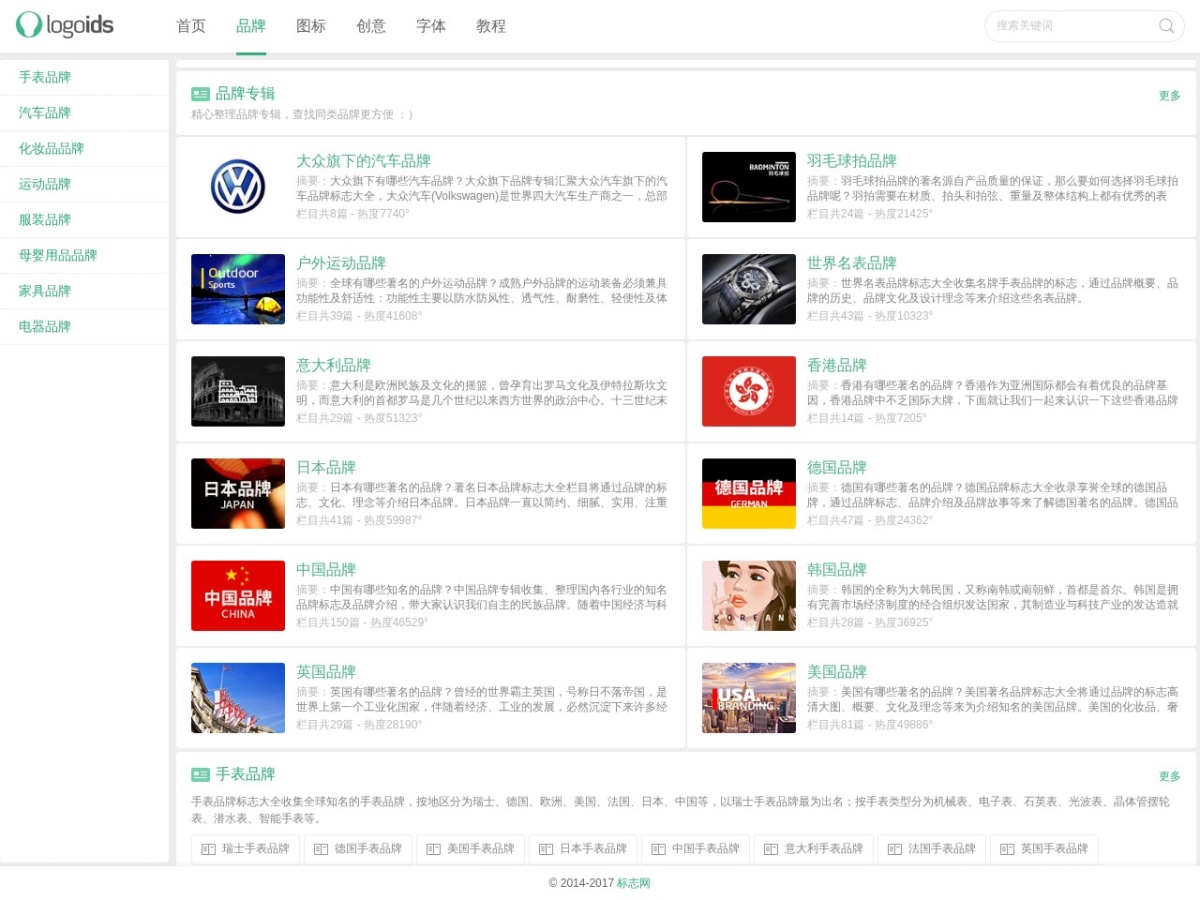Click the icon beside 日本手表品牌 tag
Screen dimensions: 1200x900
click(x=546, y=849)
